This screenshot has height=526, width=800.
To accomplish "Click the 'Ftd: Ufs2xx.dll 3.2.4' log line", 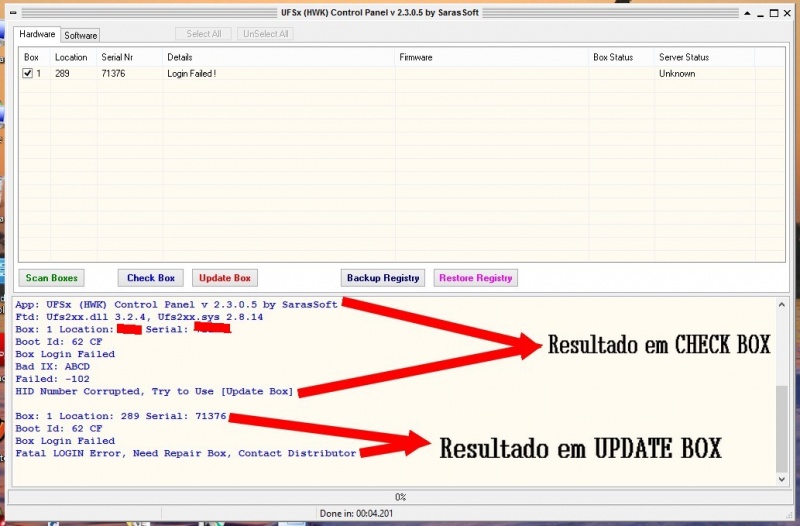I will tap(139, 317).
